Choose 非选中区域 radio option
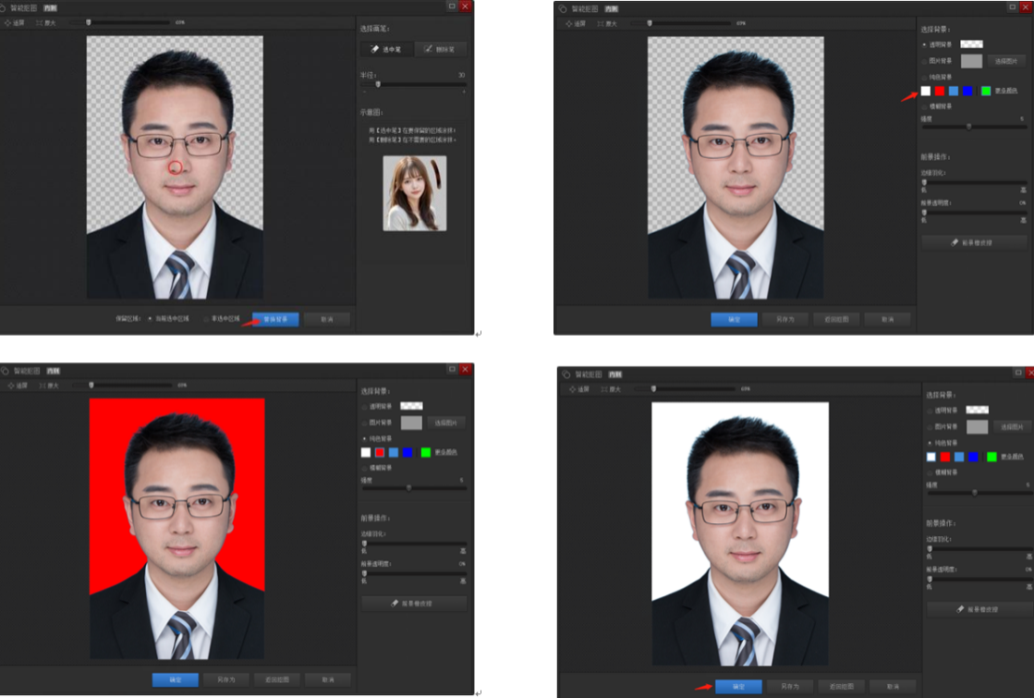1034x698 pixels. click(x=207, y=319)
